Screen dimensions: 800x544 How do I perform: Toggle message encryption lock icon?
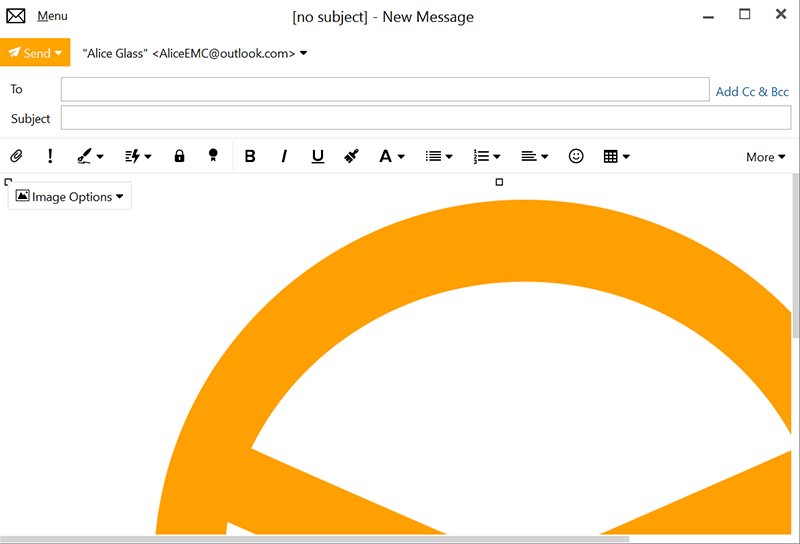tap(179, 156)
